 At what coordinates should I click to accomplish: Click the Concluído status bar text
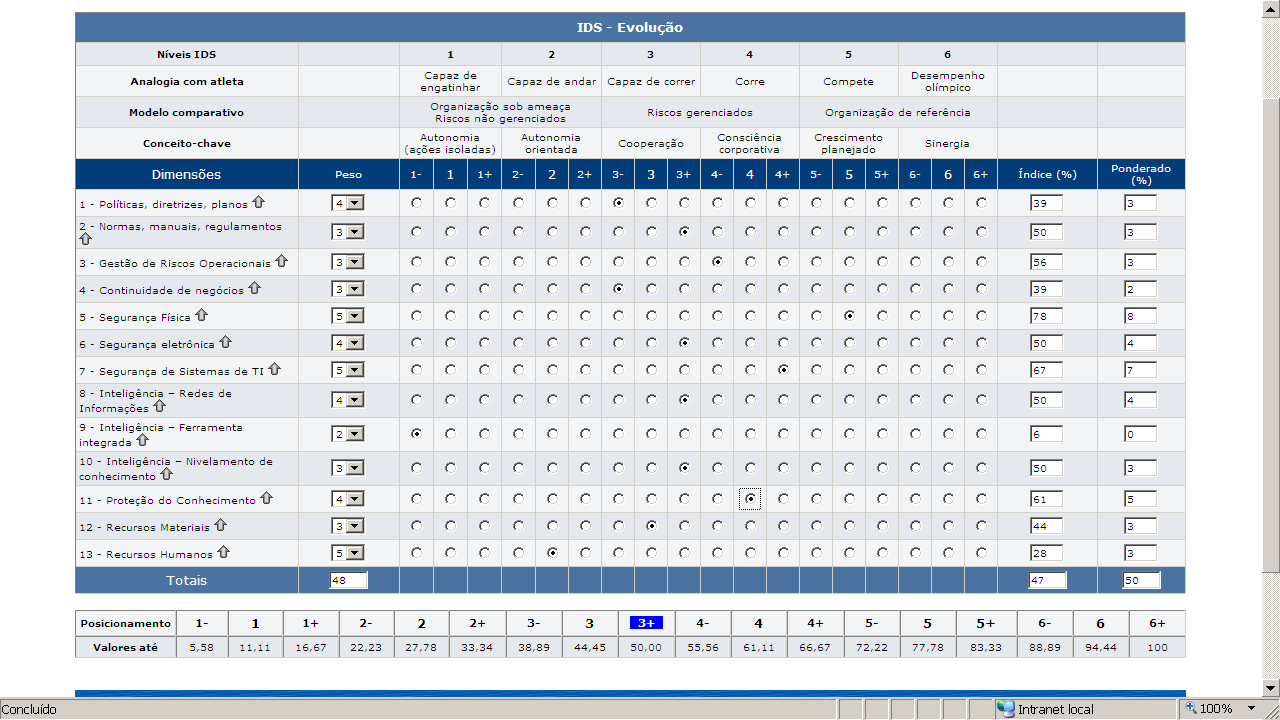click(x=29, y=709)
